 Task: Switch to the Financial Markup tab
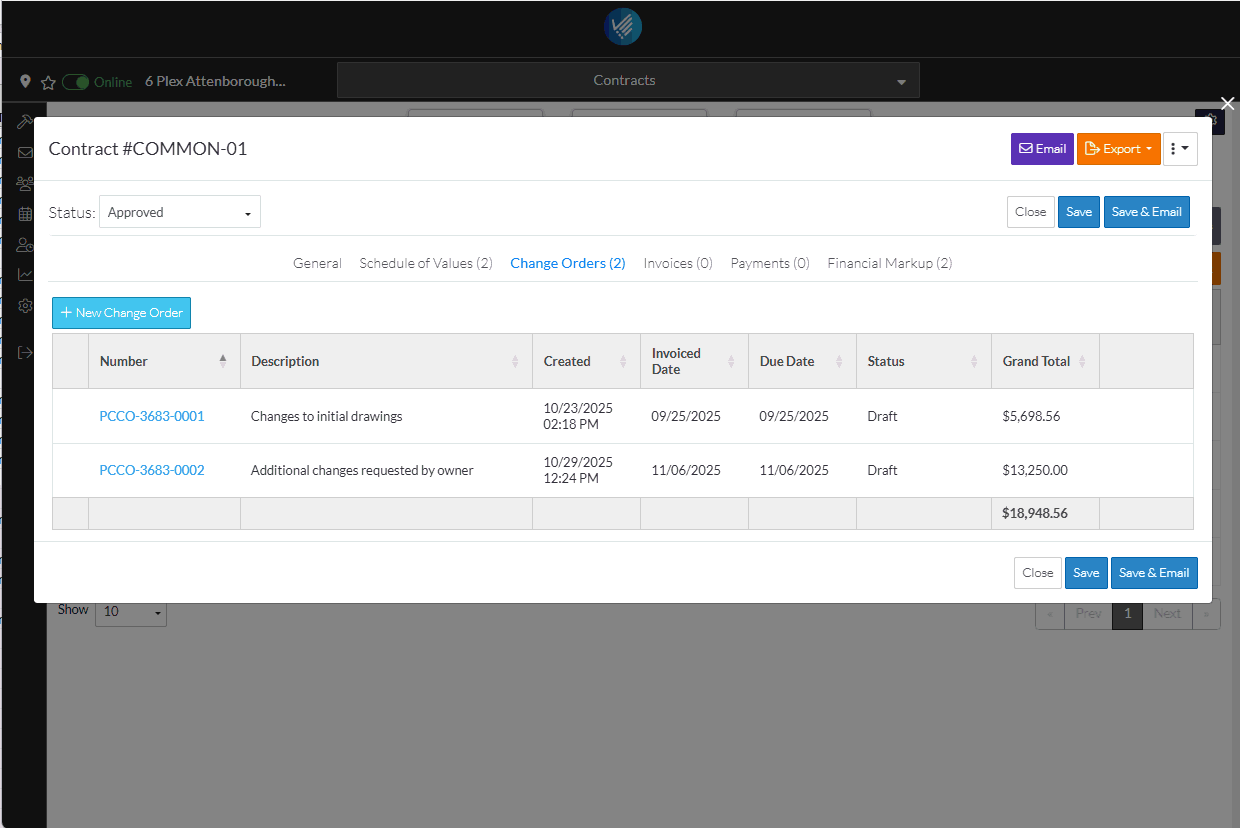pos(889,263)
